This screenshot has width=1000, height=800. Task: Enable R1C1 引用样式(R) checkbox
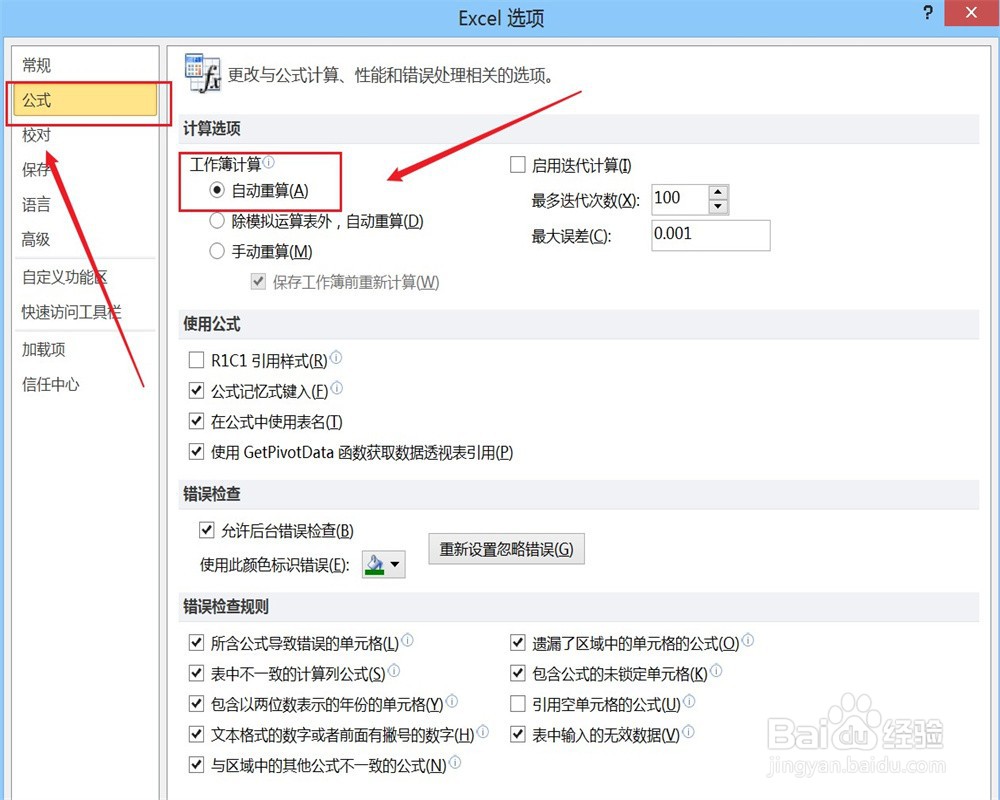[x=196, y=360]
